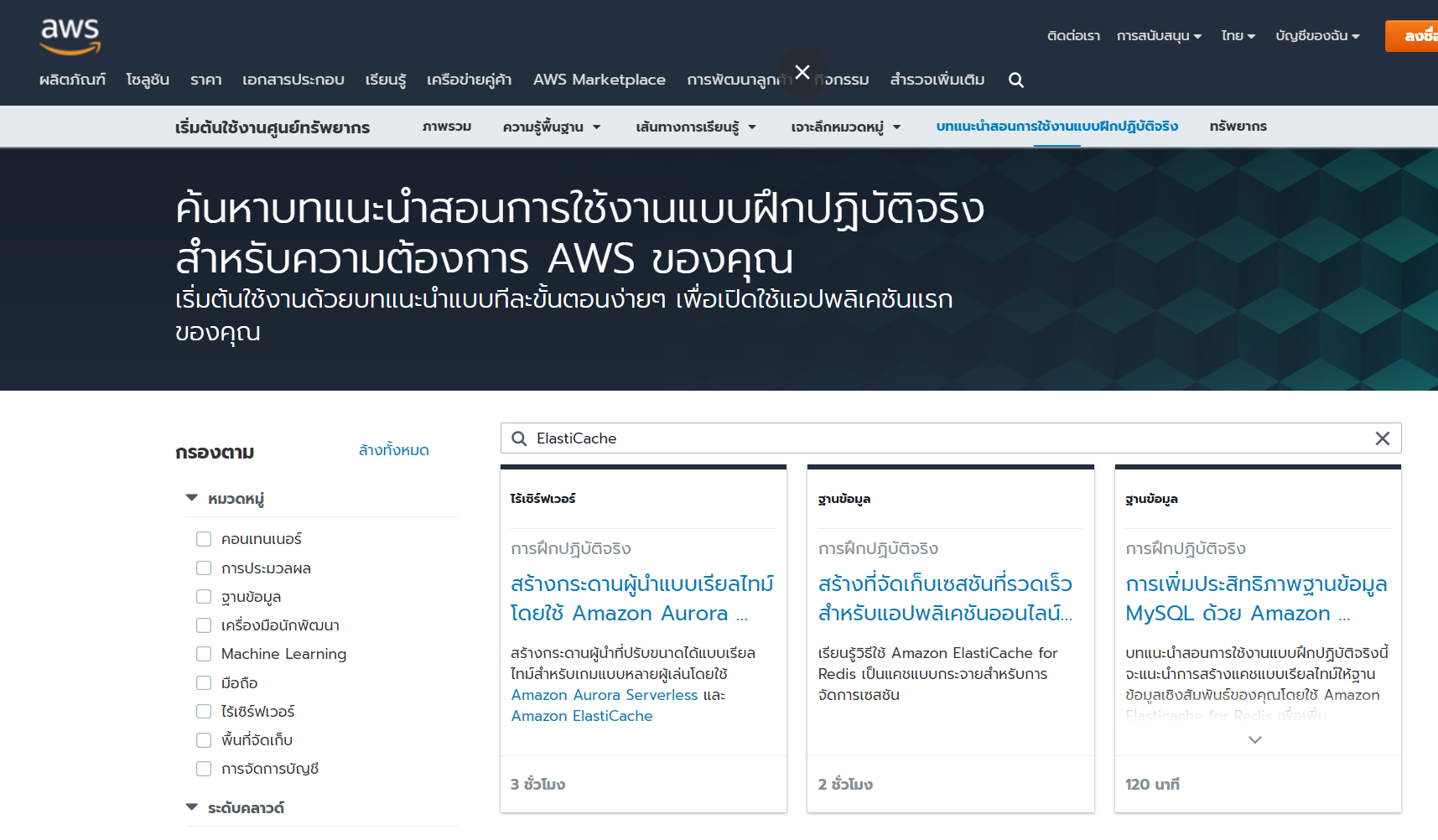
Task: Open the AWS Marketplace menu
Action: pyautogui.click(x=600, y=80)
